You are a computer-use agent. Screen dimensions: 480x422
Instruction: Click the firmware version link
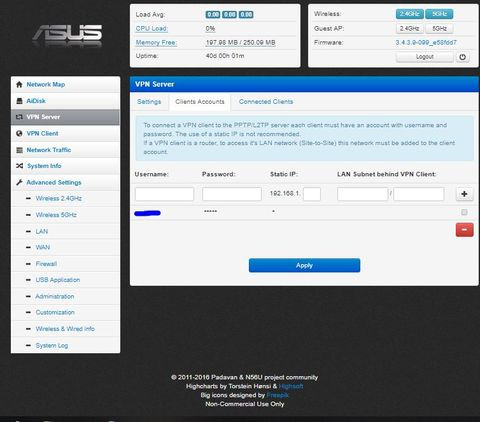426,42
